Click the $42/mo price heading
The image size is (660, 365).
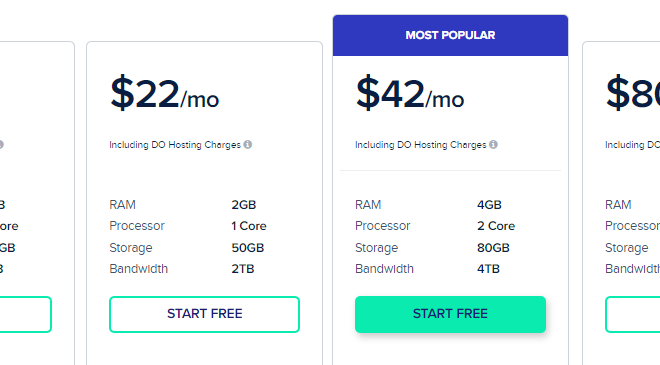[x=410, y=93]
